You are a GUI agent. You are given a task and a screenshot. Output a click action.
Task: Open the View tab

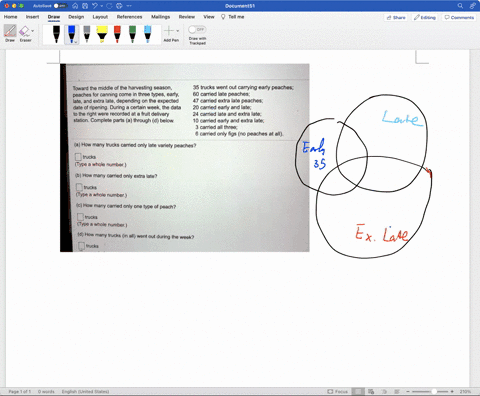pos(209,17)
